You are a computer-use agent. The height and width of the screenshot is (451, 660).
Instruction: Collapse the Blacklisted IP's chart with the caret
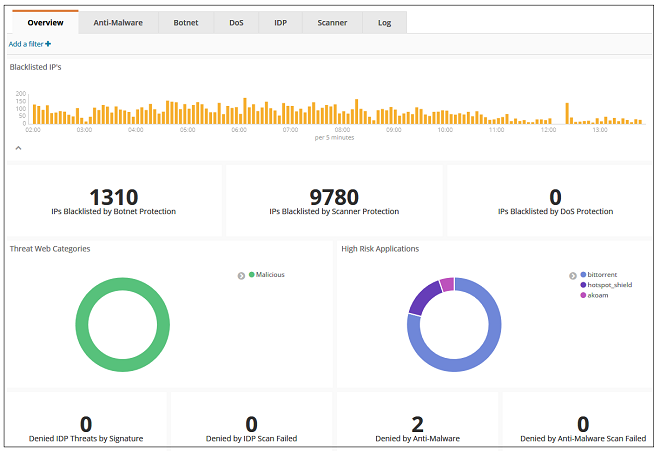coord(17,148)
